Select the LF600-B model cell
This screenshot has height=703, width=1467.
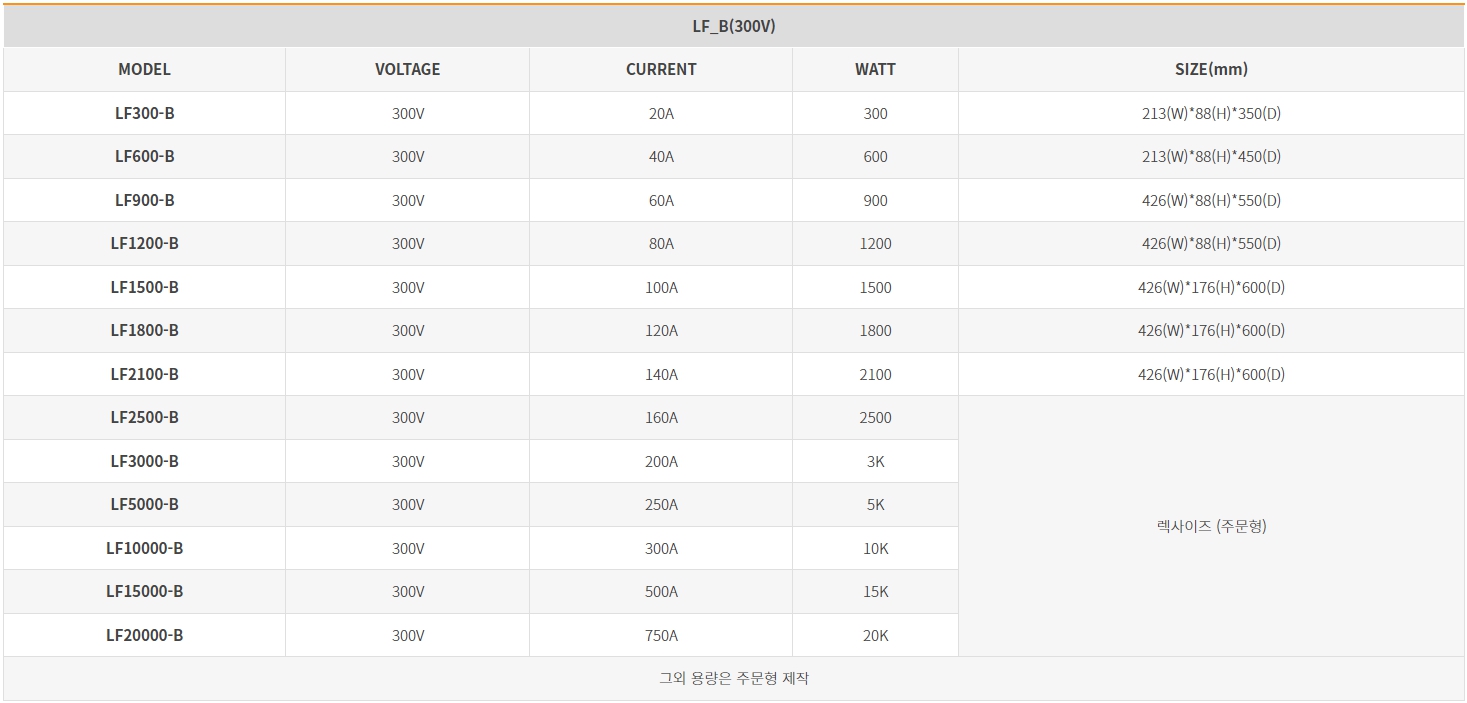tap(144, 157)
